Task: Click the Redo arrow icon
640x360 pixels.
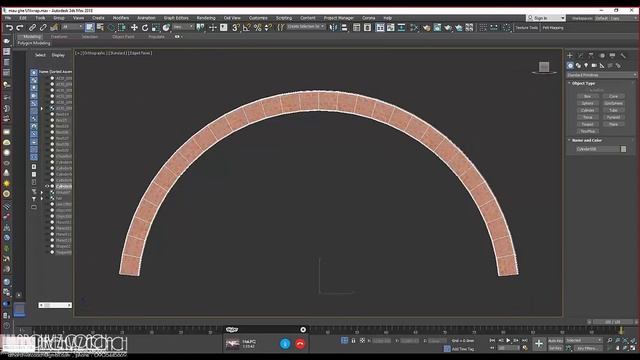Action: [20, 28]
